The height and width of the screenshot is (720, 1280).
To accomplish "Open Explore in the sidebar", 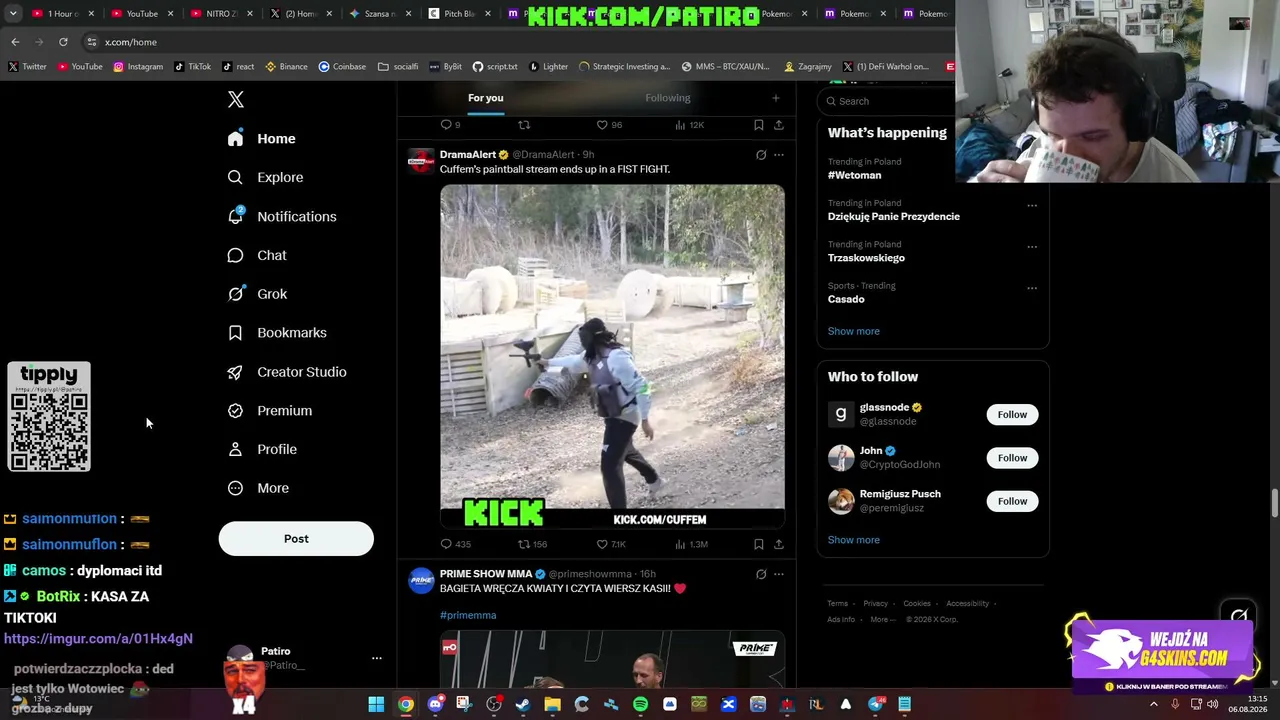I will 265,177.
